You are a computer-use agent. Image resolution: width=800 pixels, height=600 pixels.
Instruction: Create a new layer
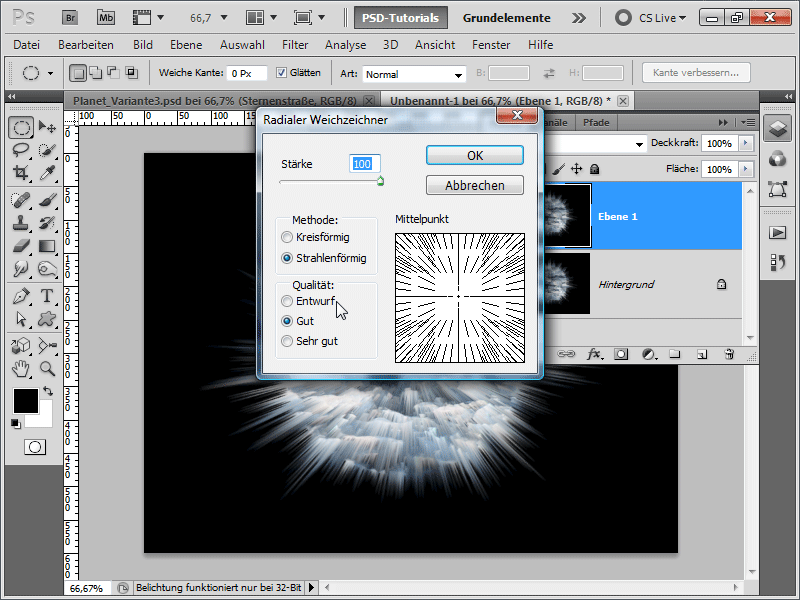tap(702, 354)
